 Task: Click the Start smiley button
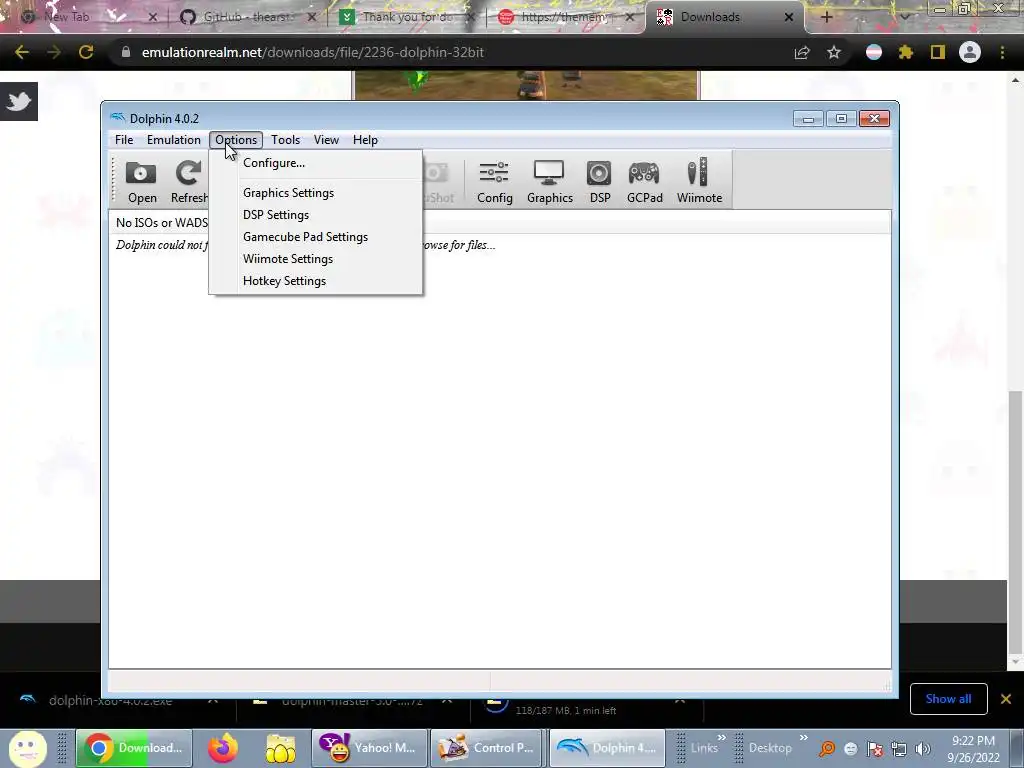[x=27, y=748]
